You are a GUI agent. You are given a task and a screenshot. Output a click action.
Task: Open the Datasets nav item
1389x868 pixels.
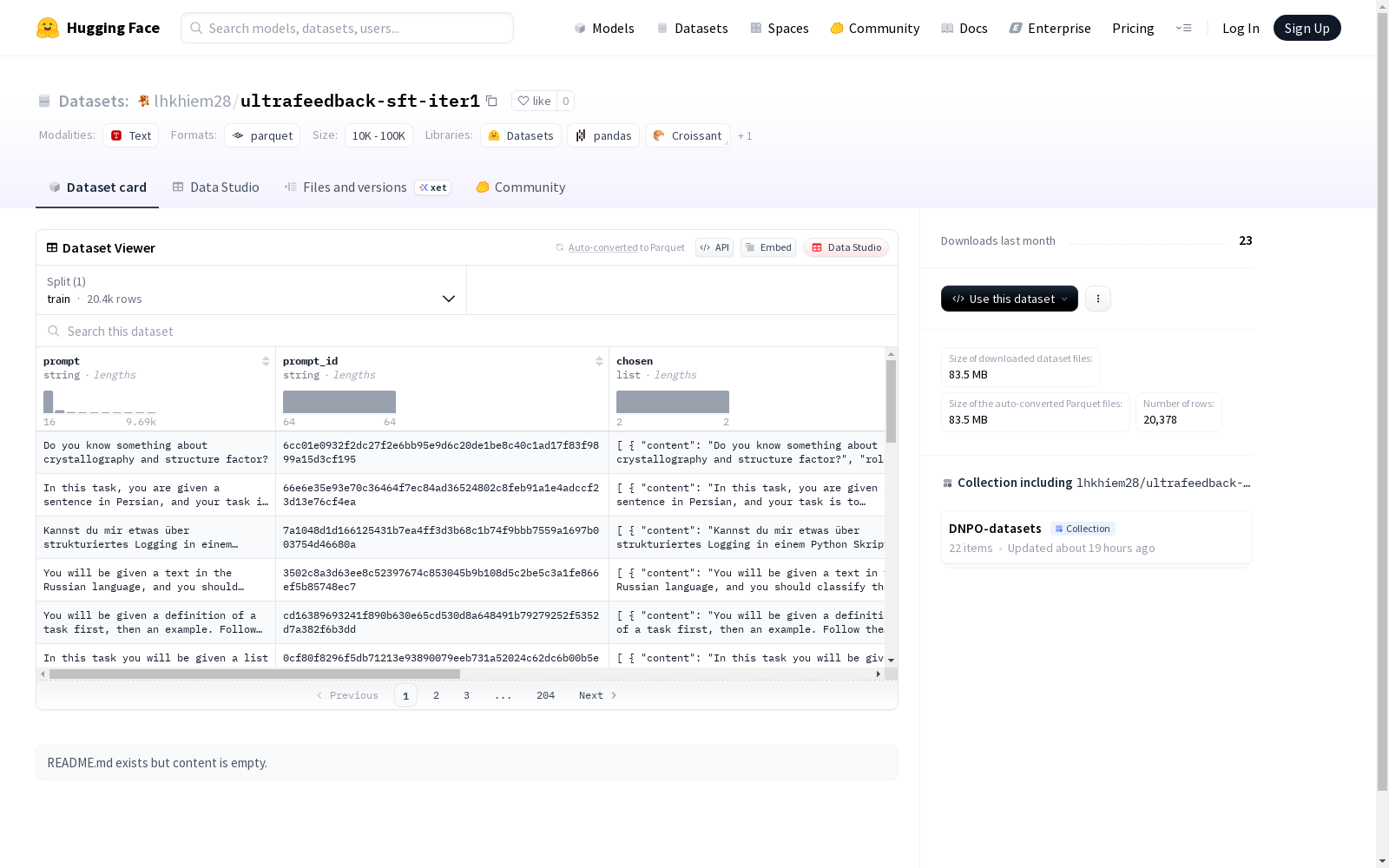pos(692,28)
